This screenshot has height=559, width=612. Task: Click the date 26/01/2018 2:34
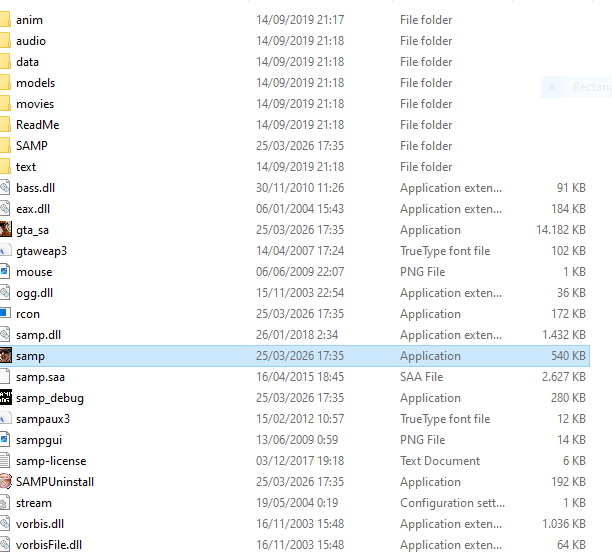[297, 335]
